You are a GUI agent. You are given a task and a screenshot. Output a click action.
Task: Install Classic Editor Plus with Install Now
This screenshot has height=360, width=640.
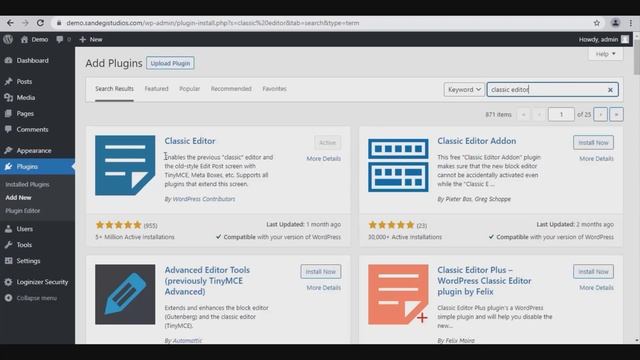click(x=593, y=271)
